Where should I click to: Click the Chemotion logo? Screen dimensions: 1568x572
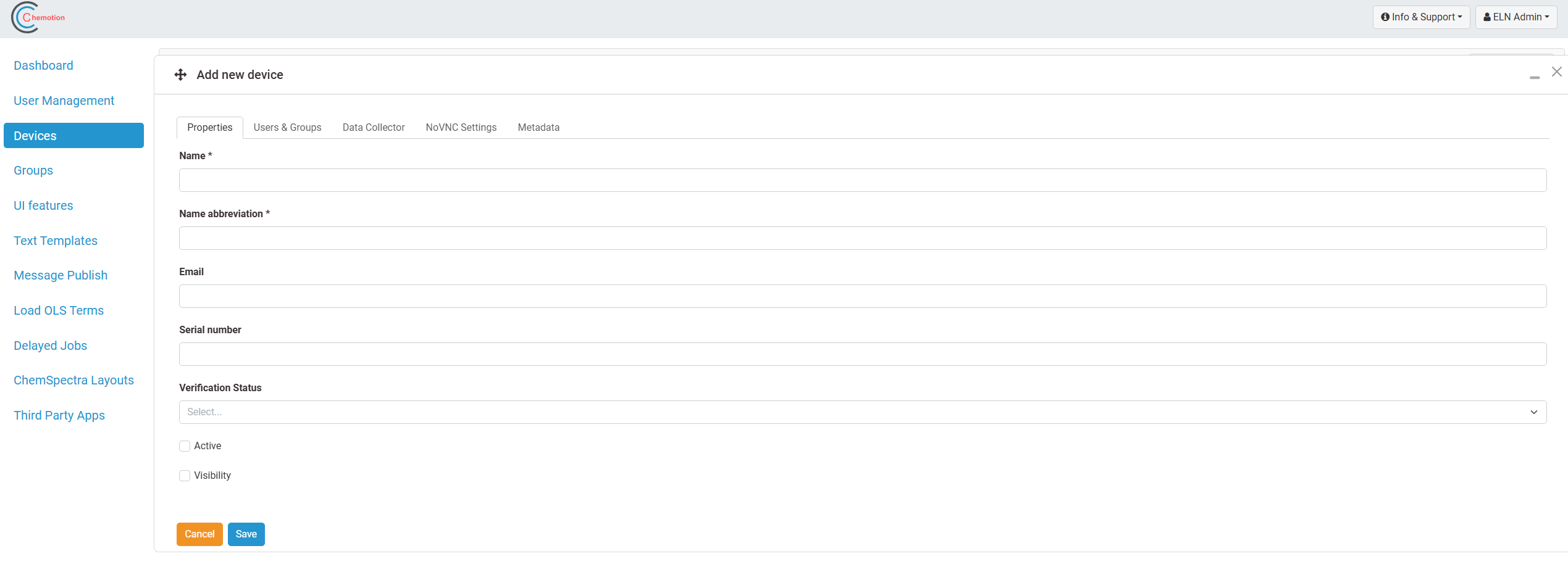pos(37,18)
